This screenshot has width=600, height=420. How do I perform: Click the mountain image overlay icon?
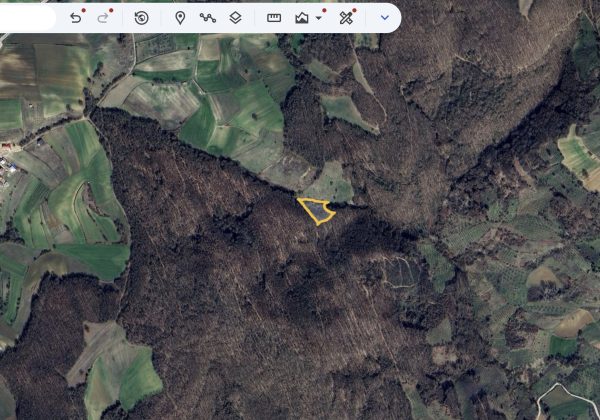tap(302, 18)
